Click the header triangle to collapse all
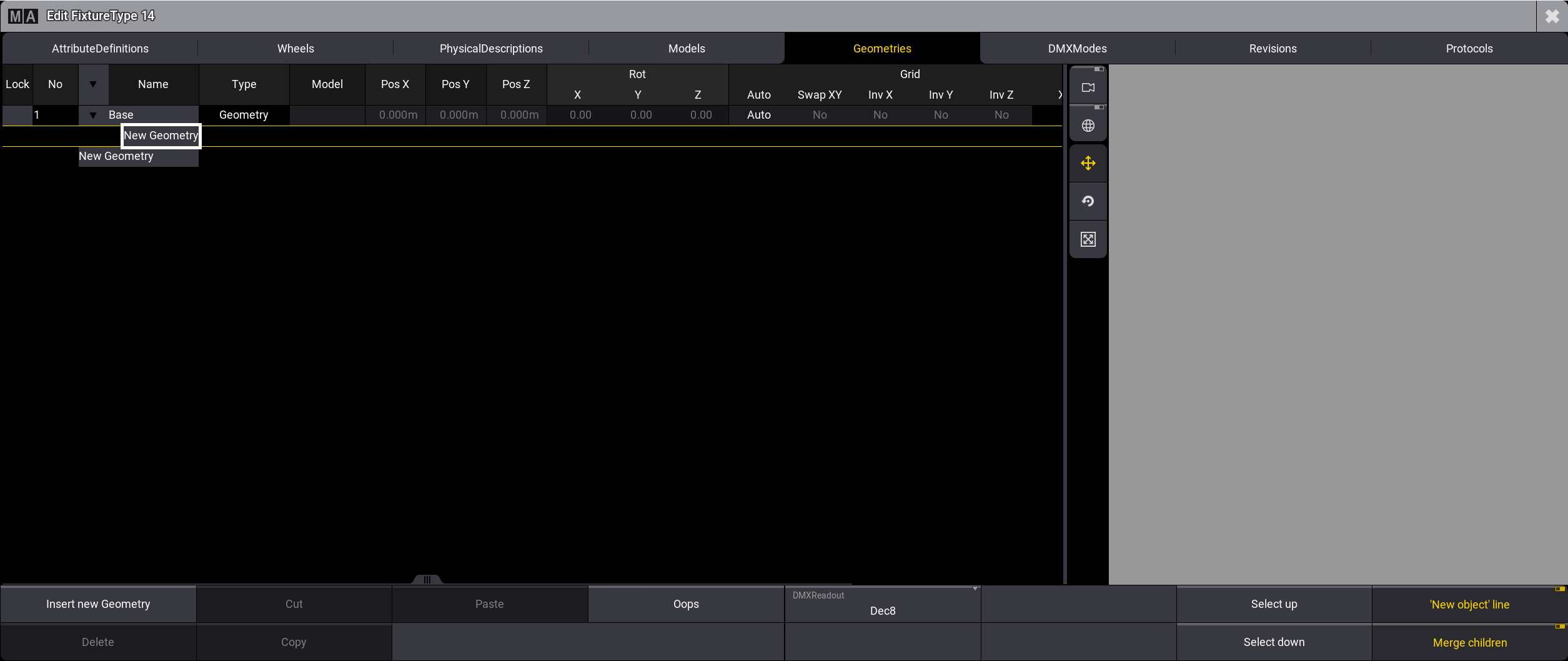1568x661 pixels. pos(93,84)
